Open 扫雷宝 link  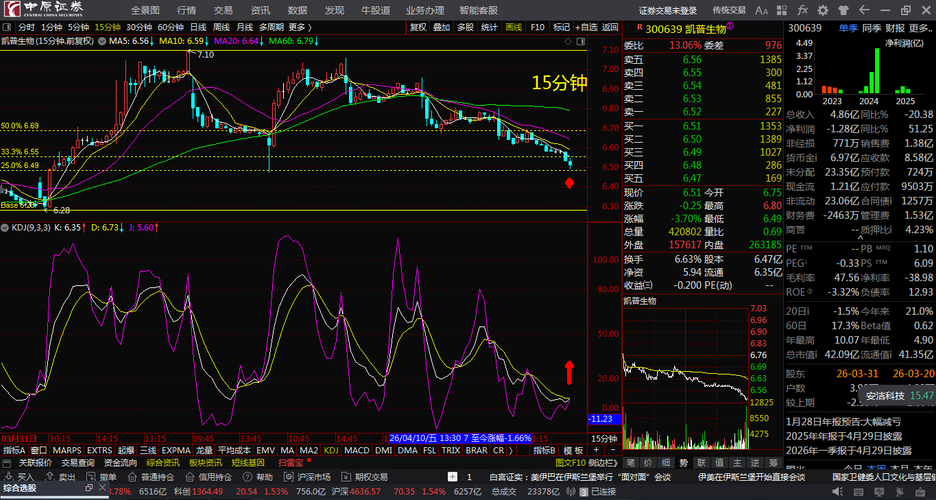click(x=290, y=463)
